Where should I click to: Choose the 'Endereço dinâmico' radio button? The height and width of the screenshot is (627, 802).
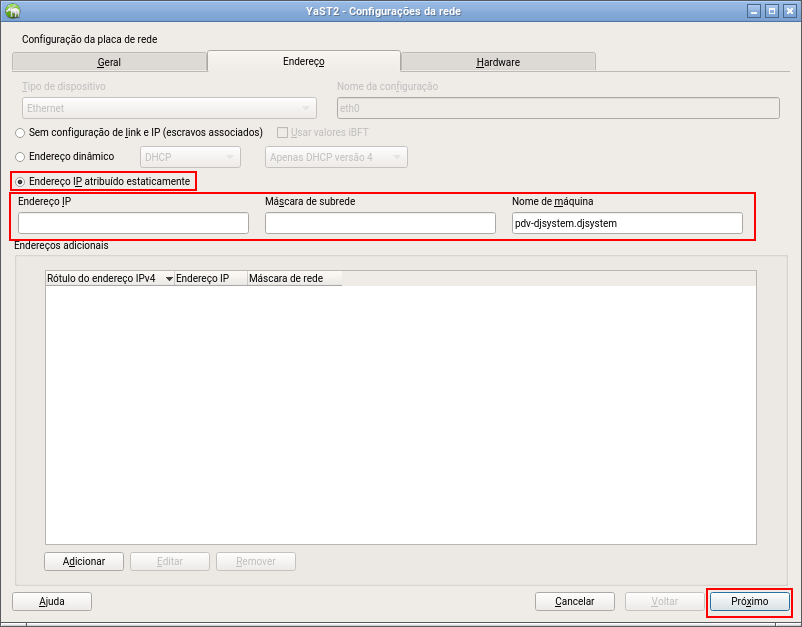[20, 157]
